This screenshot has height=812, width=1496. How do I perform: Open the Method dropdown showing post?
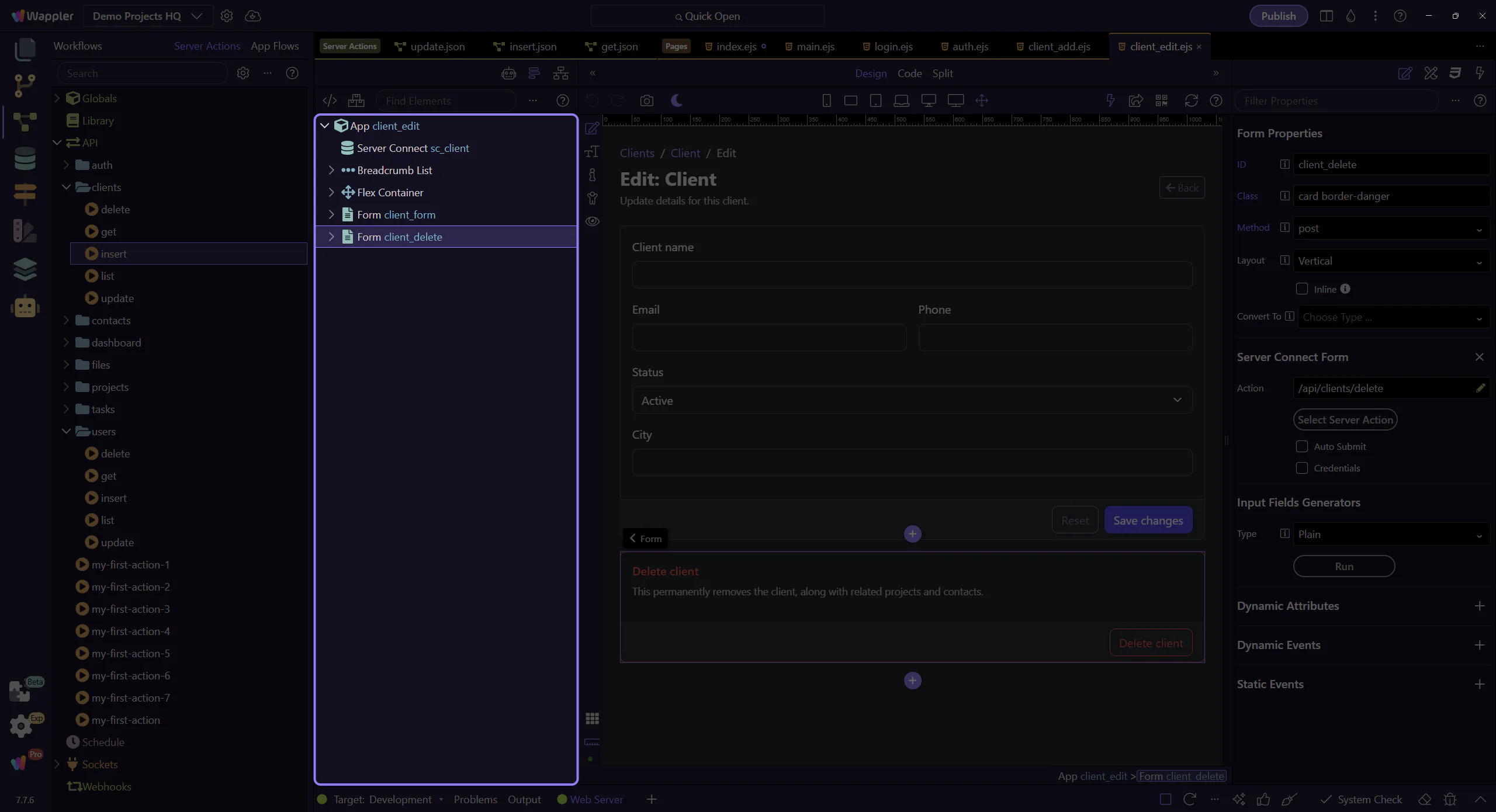1391,228
